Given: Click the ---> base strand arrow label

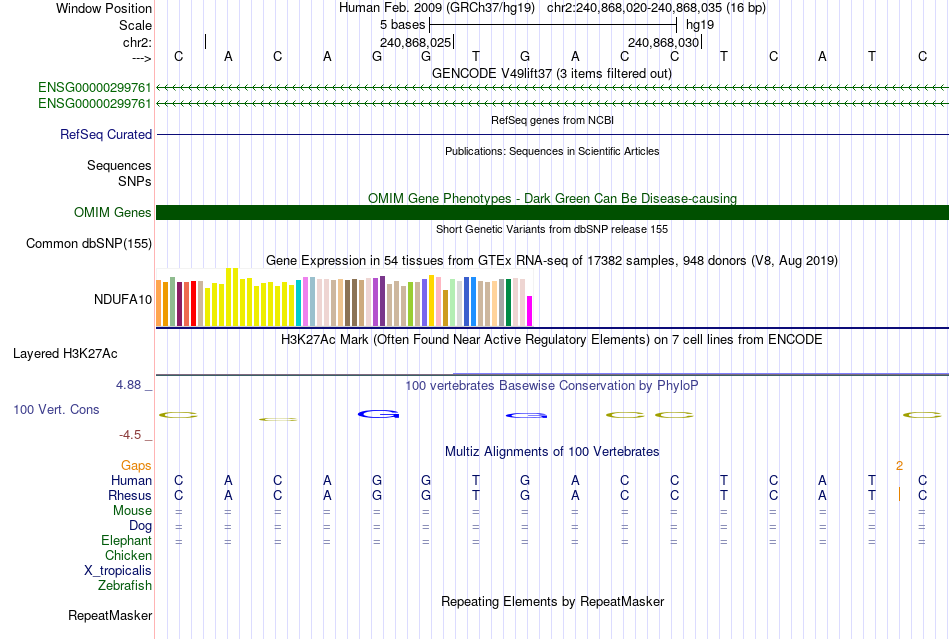Looking at the screenshot, I should click(x=142, y=58).
